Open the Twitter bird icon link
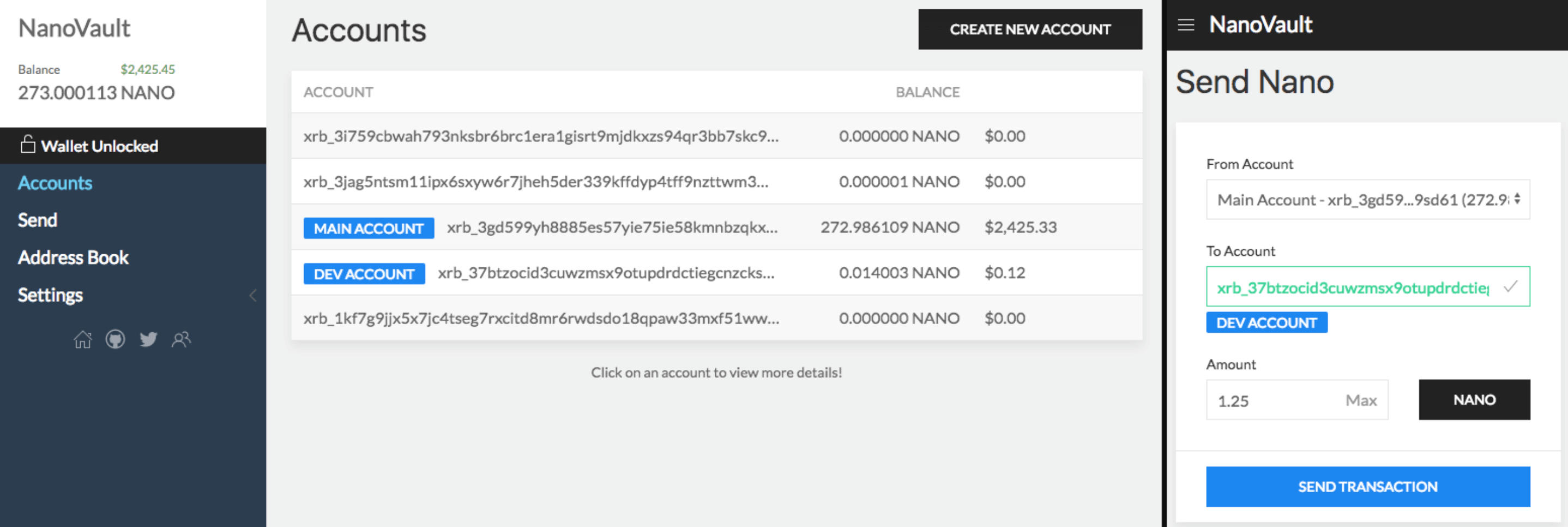The width and height of the screenshot is (1568, 527). [148, 339]
